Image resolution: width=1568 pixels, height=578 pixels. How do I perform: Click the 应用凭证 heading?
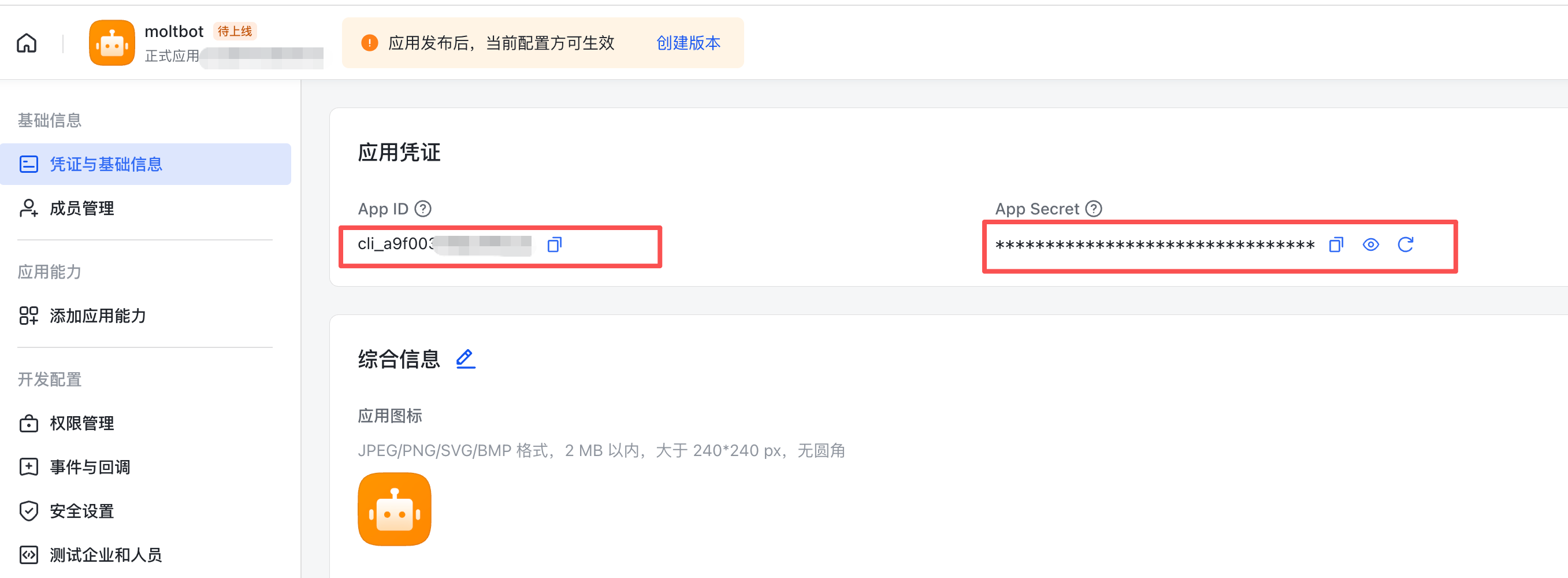point(399,152)
